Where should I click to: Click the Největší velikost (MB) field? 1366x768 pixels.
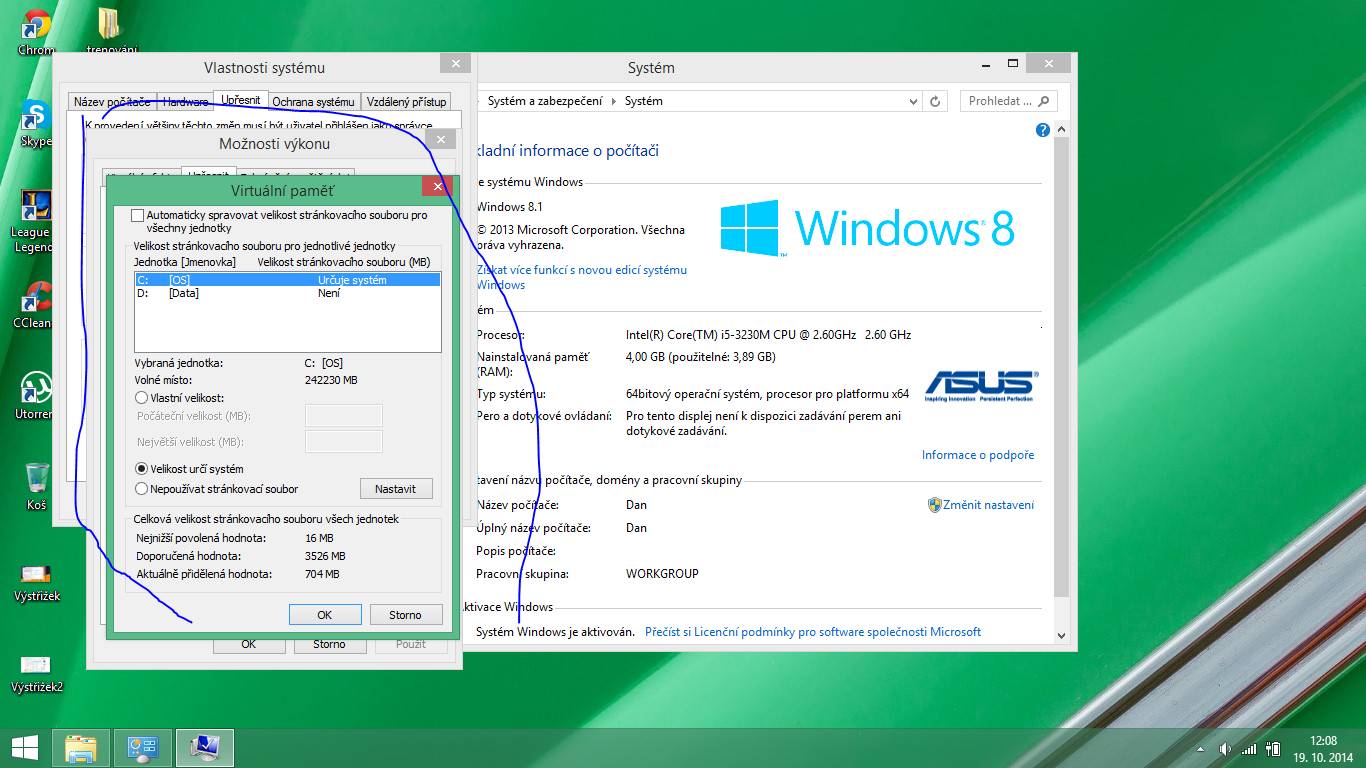[343, 442]
